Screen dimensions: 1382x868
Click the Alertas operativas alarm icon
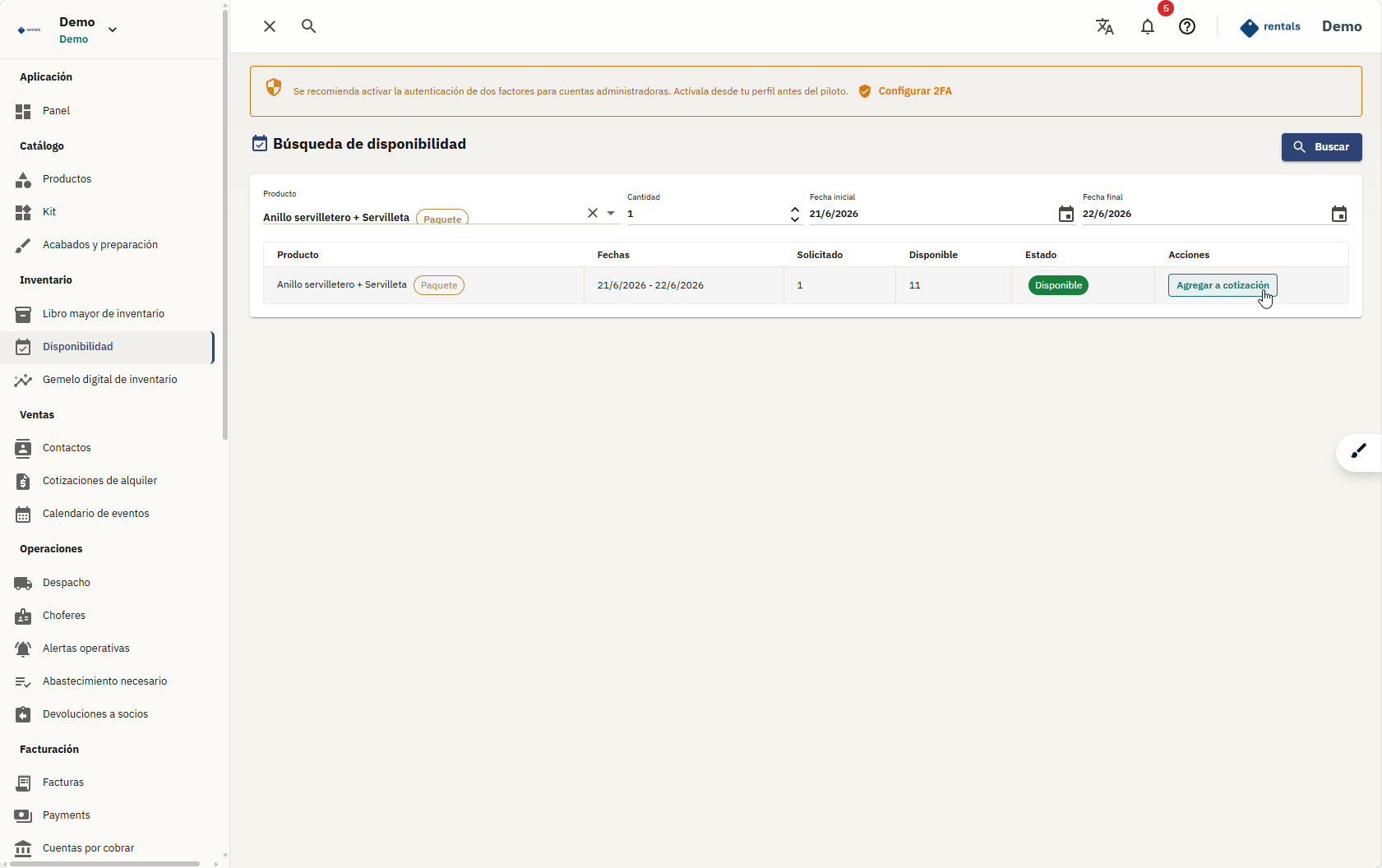point(23,649)
